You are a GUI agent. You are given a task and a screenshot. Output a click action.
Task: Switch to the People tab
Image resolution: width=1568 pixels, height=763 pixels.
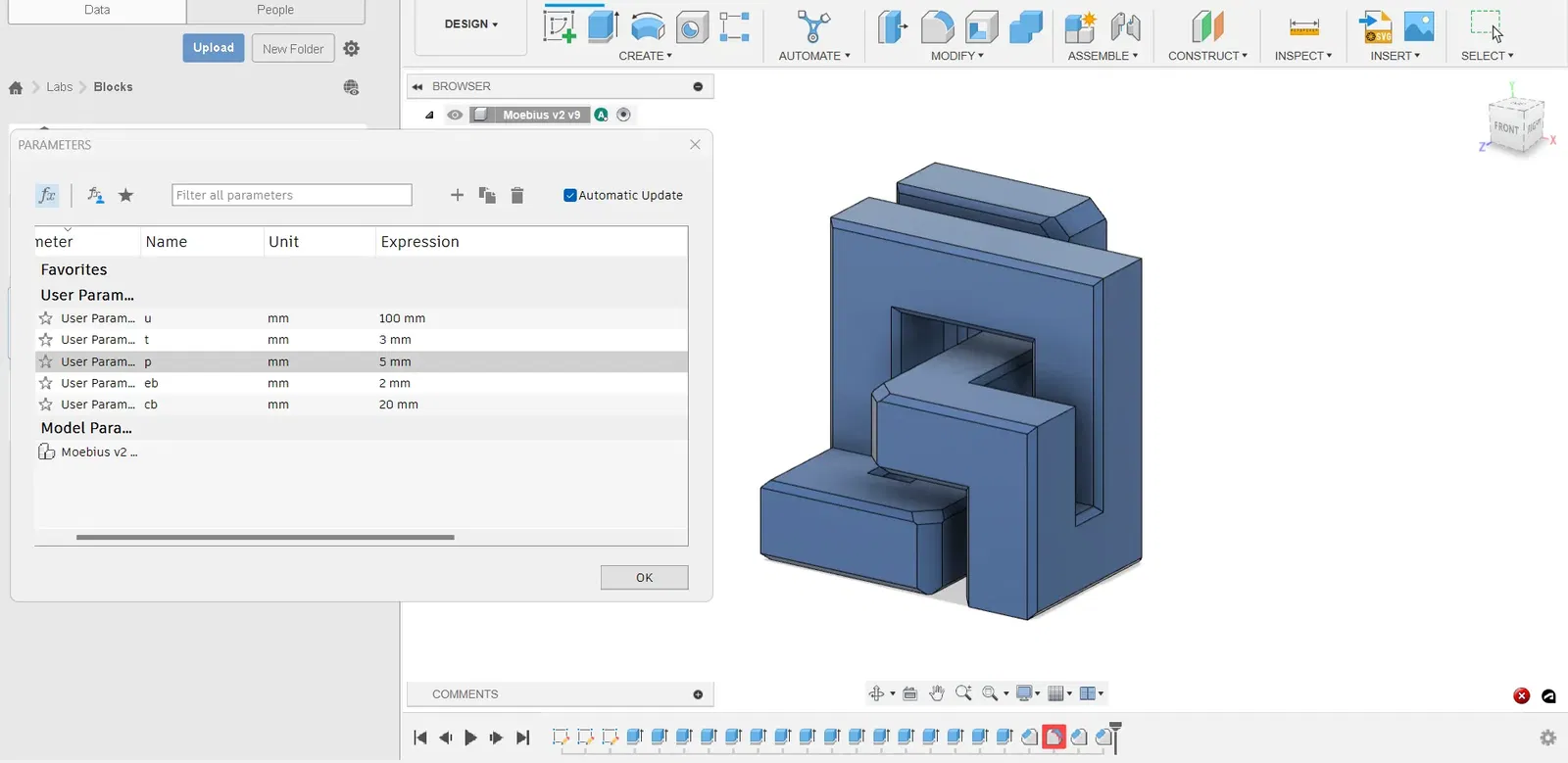[x=275, y=11]
